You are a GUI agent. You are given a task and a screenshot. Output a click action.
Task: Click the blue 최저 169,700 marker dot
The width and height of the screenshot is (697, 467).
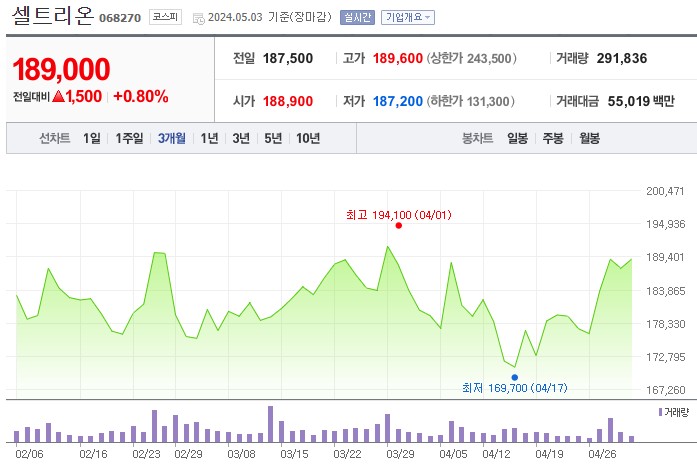[515, 378]
